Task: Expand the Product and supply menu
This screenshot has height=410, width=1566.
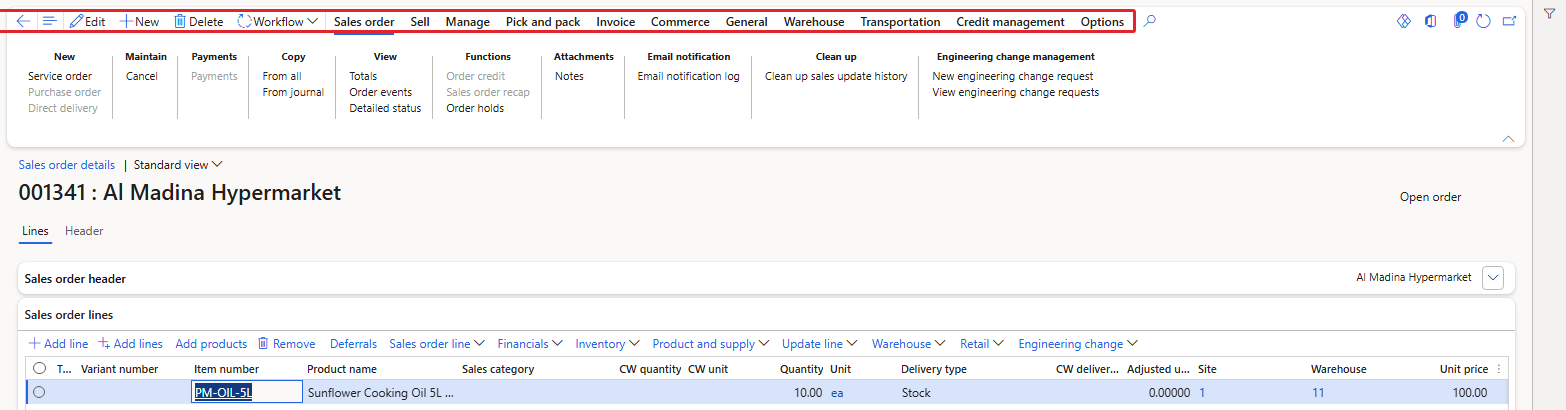Action: pyautogui.click(x=711, y=344)
